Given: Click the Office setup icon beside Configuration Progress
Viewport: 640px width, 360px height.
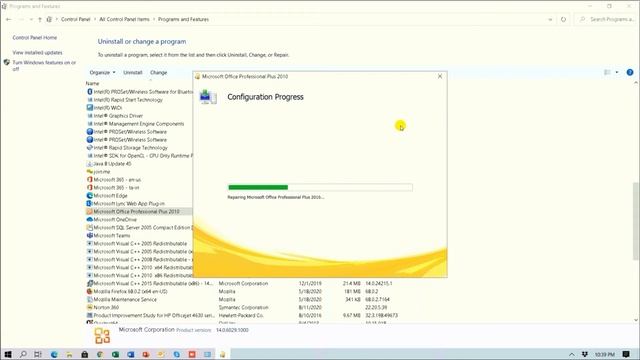Looking at the screenshot, I should pos(208,97).
